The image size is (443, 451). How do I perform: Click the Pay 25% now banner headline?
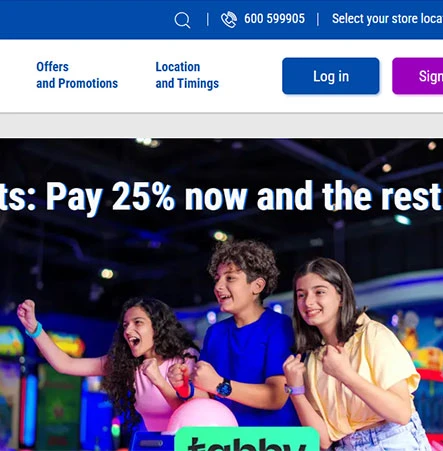[x=221, y=197]
